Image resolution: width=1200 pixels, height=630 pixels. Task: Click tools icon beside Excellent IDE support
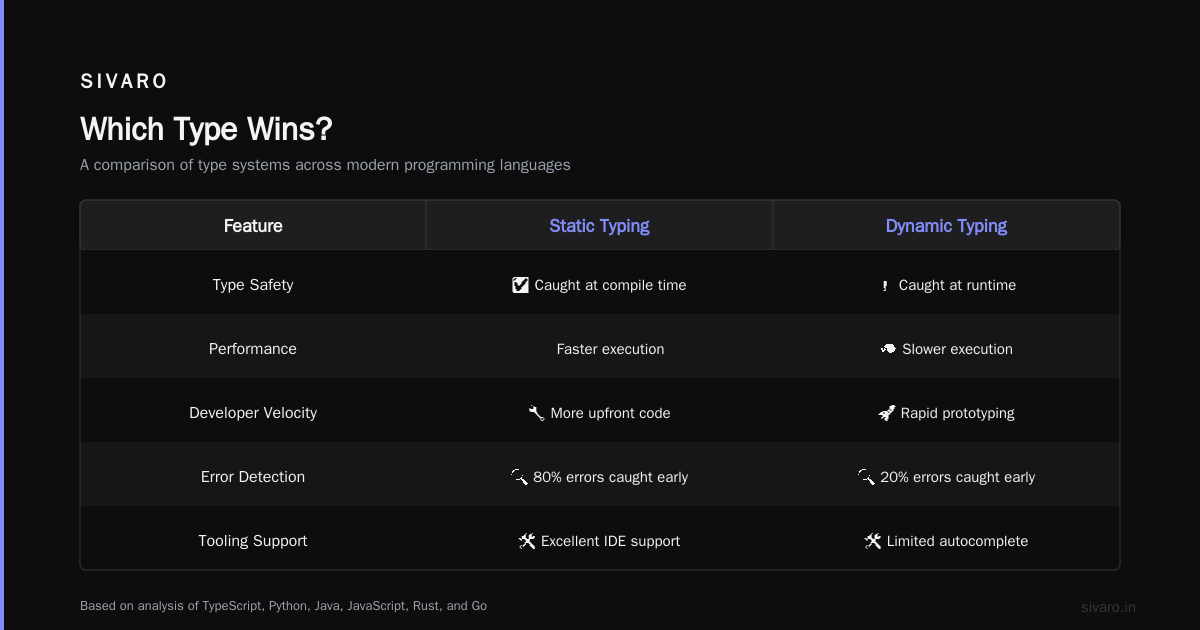pyautogui.click(x=527, y=541)
